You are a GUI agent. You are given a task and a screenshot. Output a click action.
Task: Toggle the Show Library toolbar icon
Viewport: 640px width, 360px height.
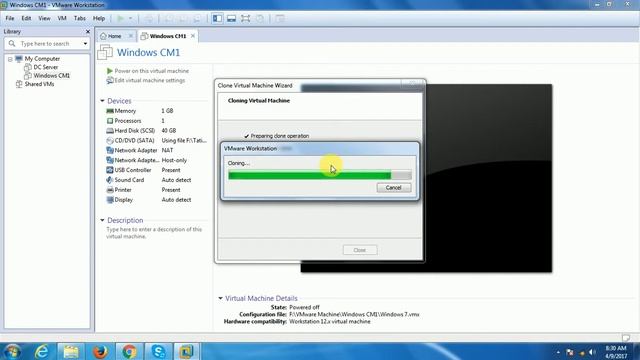pyautogui.click(x=217, y=18)
